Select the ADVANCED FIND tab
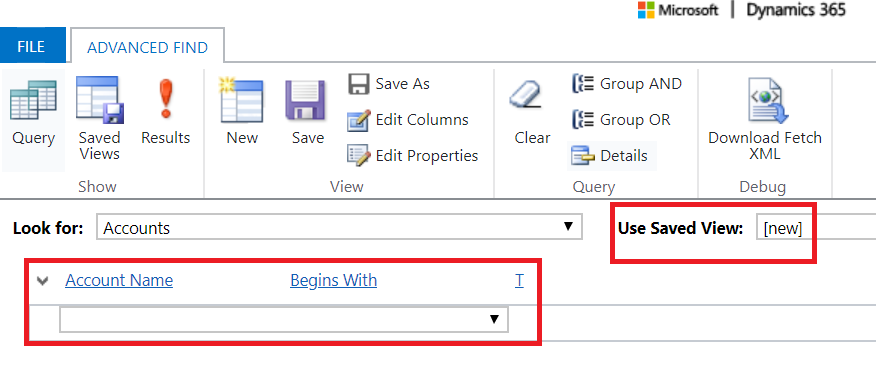Screen dimensions: 876x390 [x=147, y=47]
